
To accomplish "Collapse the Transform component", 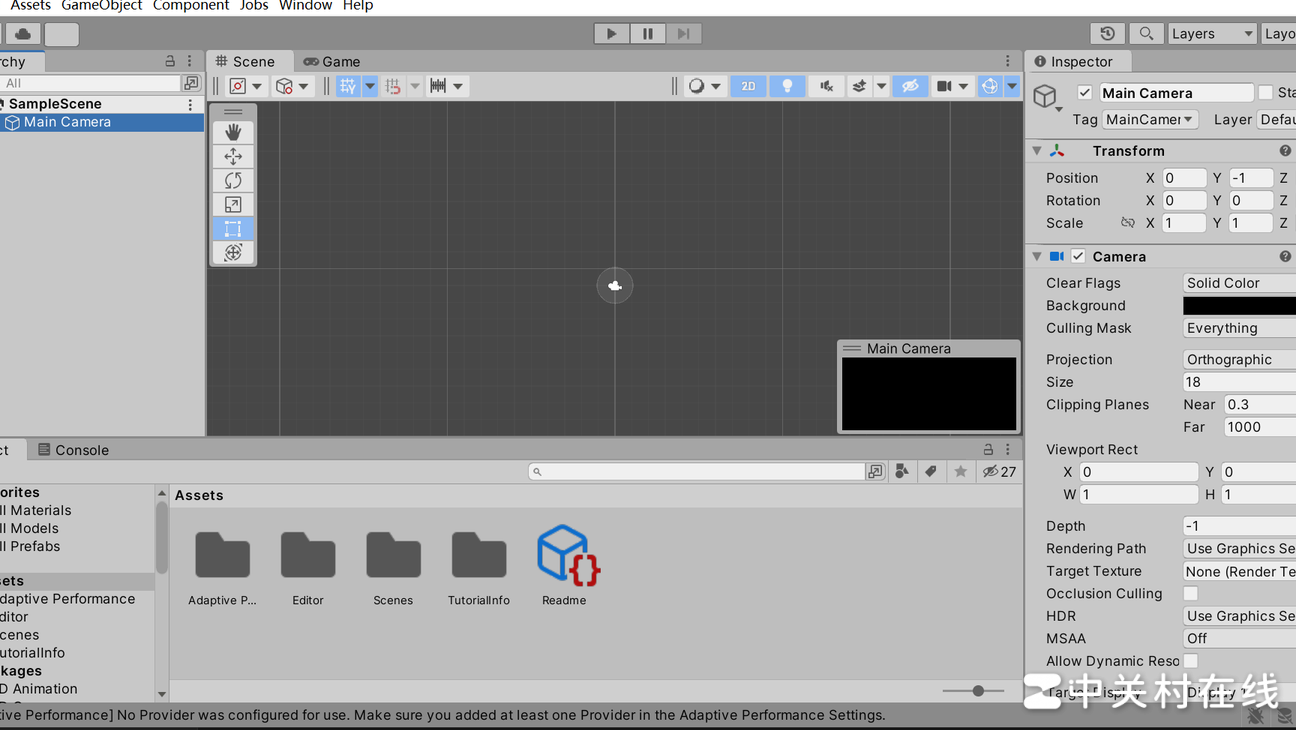I will pyautogui.click(x=1037, y=151).
